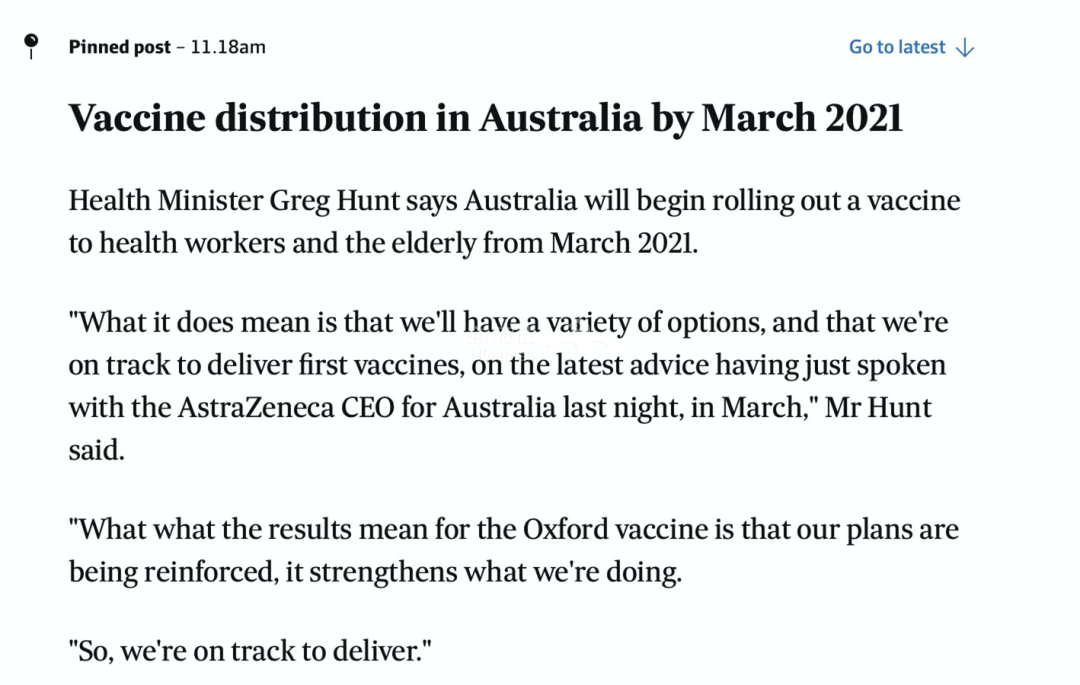Click the quote starting What it does mean
1080x685 pixels.
pos(508,386)
